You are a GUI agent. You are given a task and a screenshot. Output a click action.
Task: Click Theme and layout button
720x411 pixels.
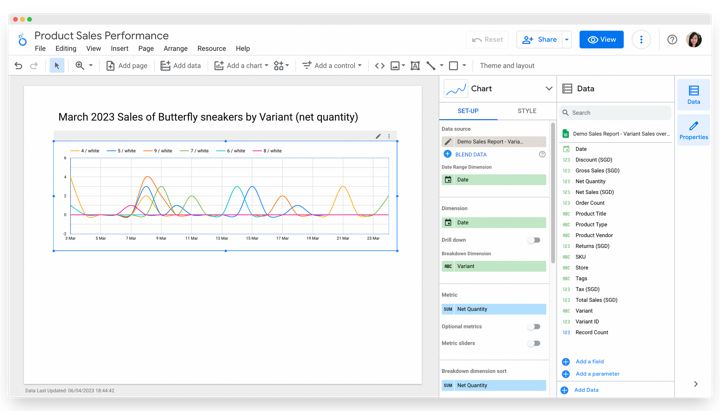[507, 66]
